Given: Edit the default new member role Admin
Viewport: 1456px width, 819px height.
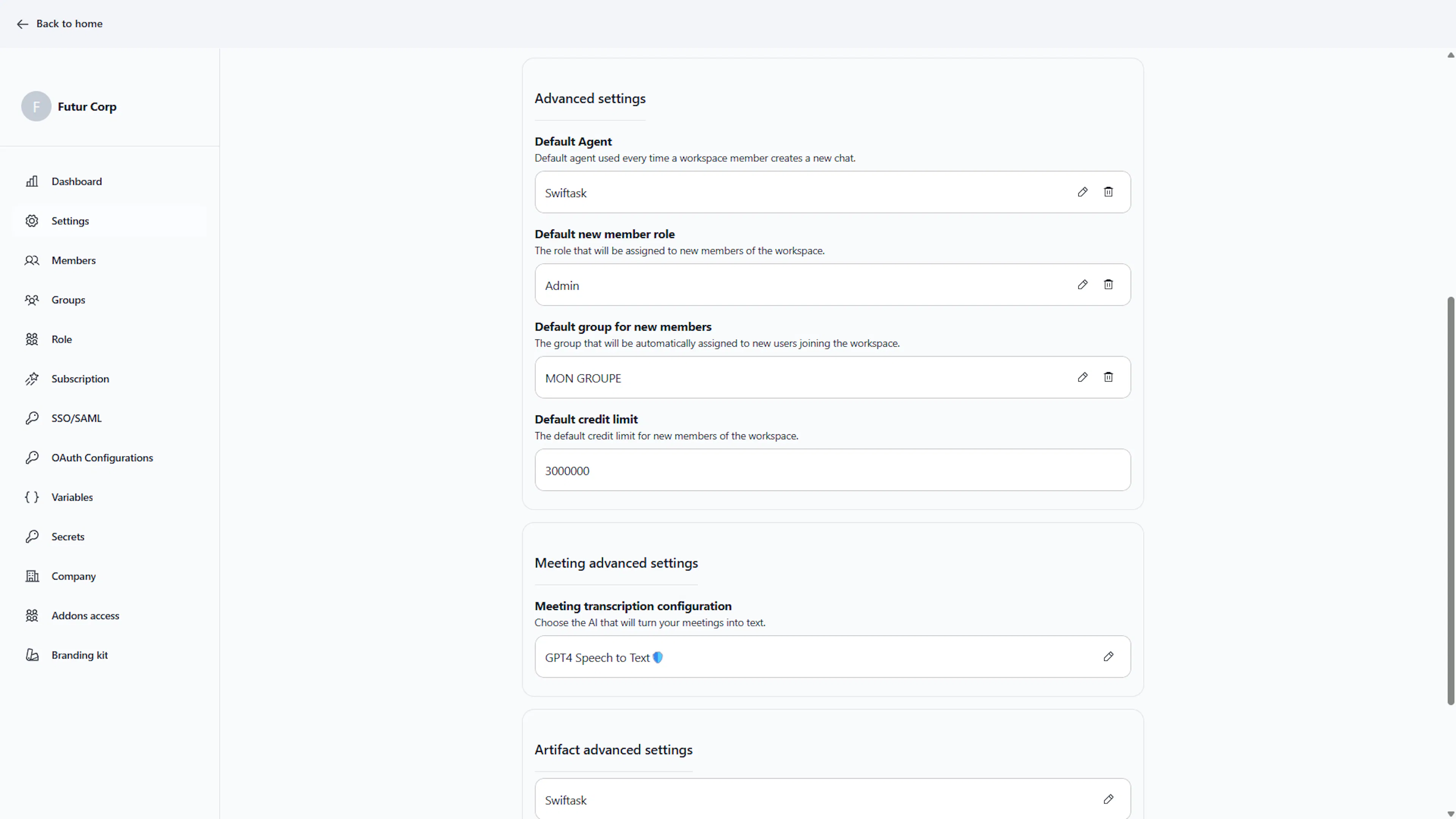Looking at the screenshot, I should pos(1082,285).
